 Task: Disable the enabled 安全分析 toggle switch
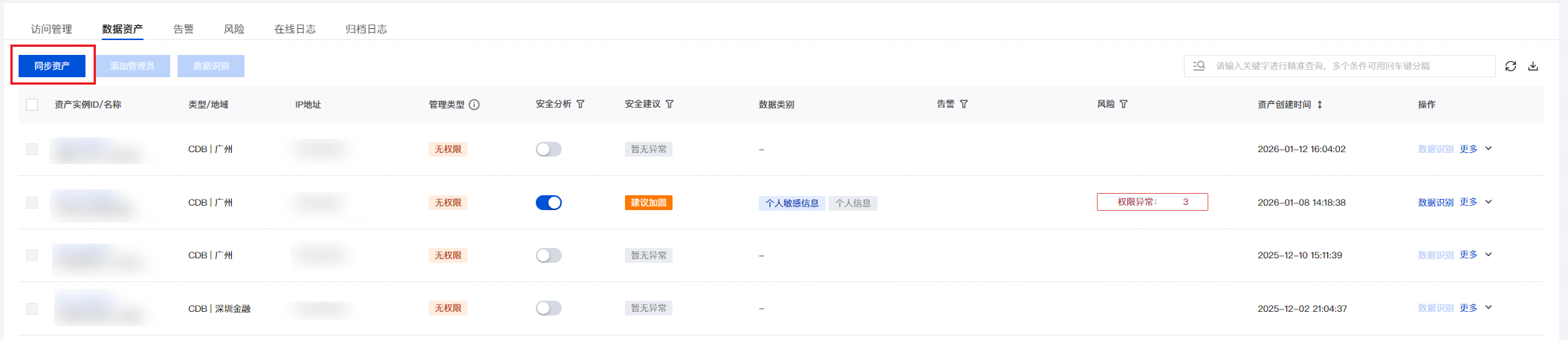(x=548, y=203)
